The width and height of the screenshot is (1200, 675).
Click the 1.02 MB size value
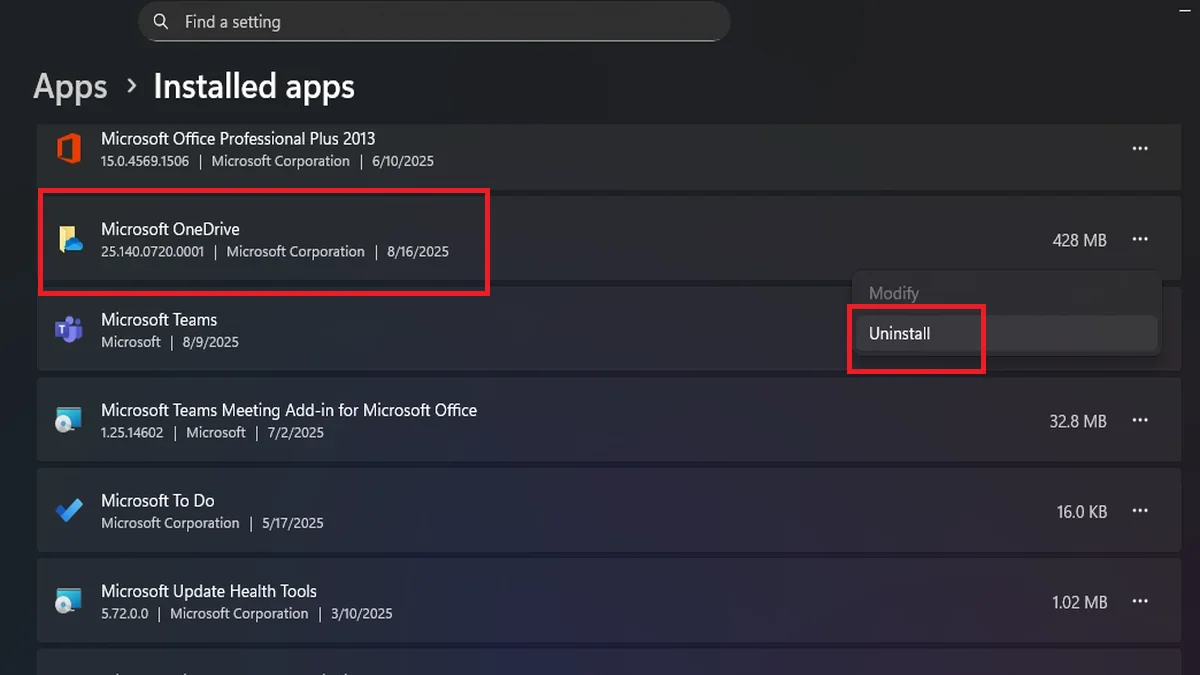(1079, 602)
